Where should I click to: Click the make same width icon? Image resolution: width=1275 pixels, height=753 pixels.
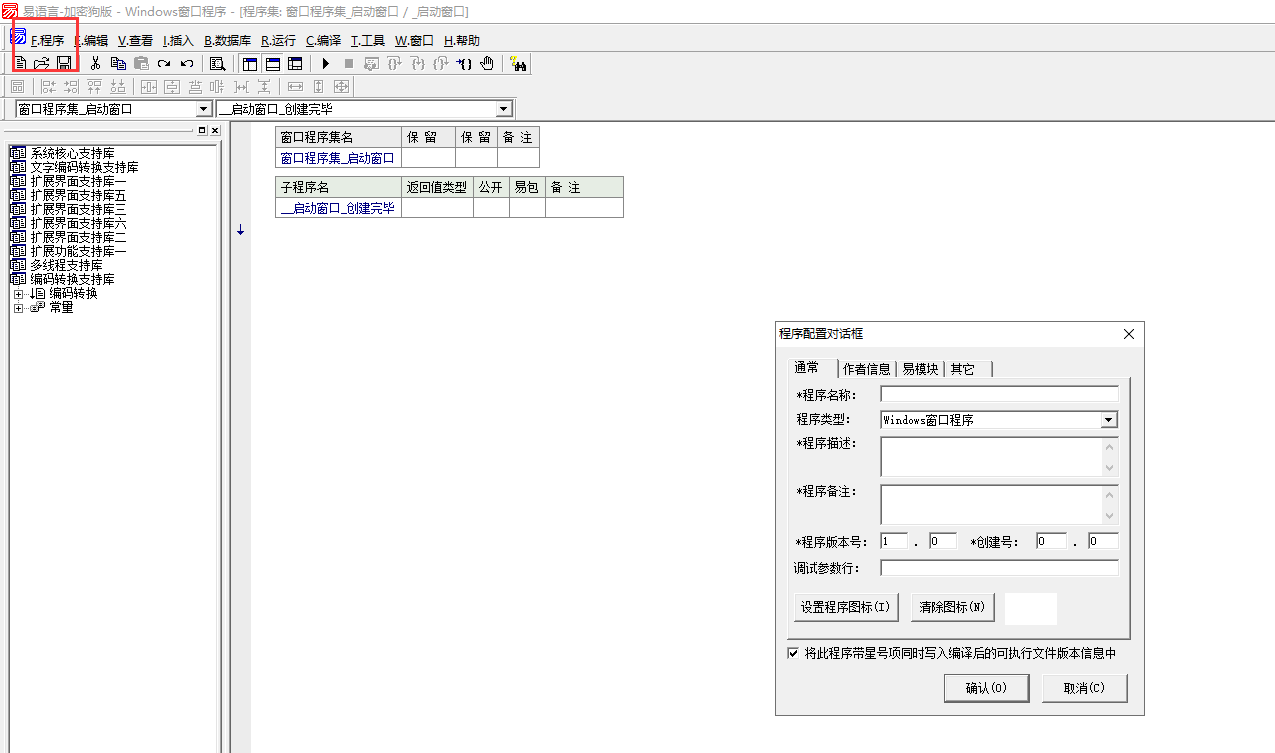(295, 87)
